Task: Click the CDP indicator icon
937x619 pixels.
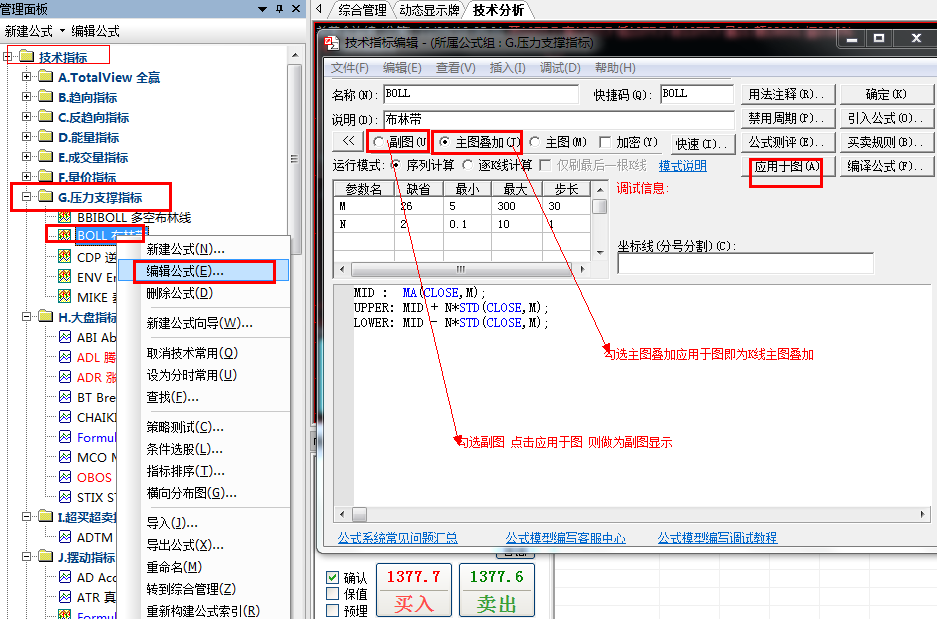Action: coord(65,257)
